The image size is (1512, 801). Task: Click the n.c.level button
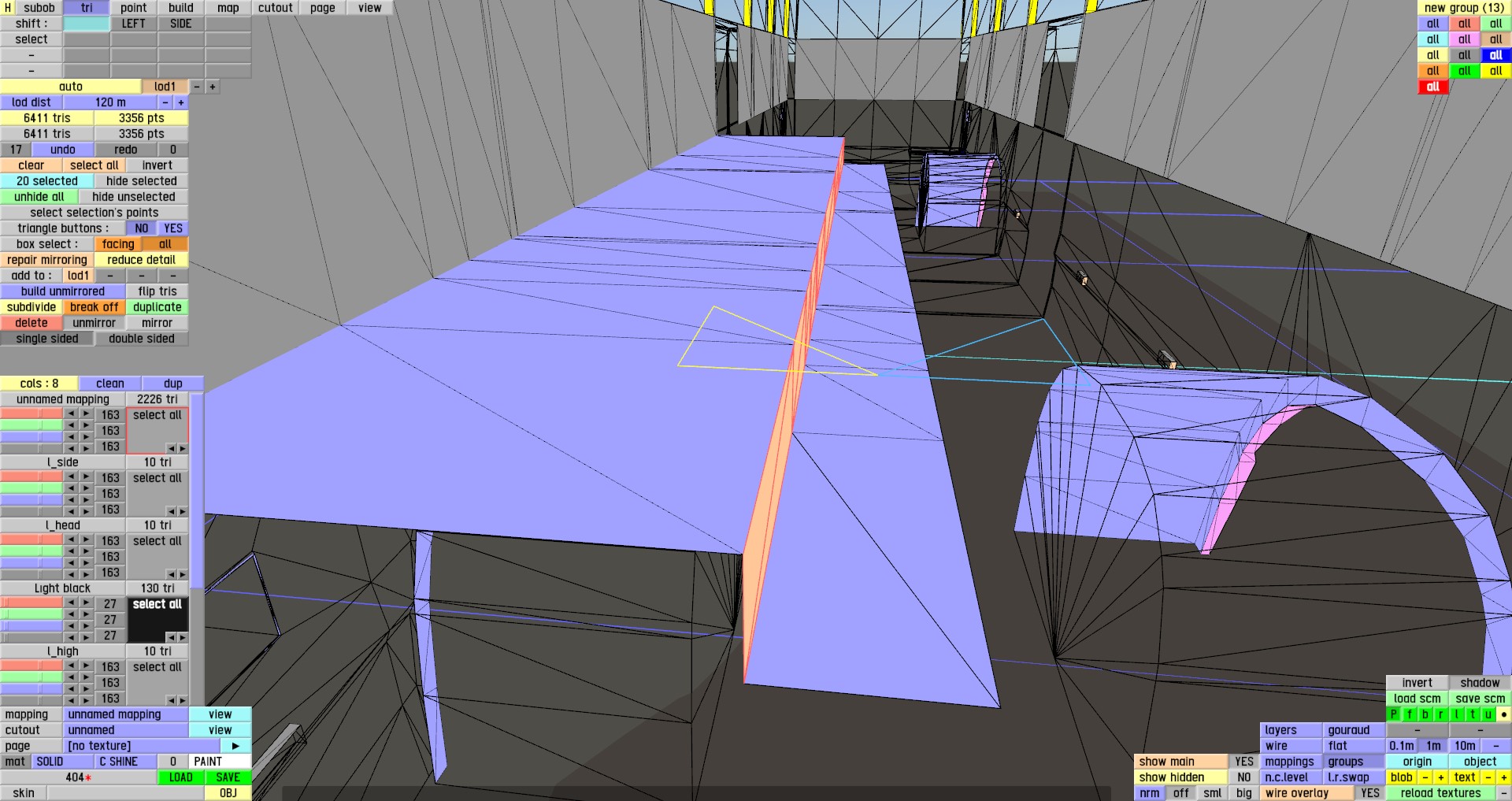1291,777
